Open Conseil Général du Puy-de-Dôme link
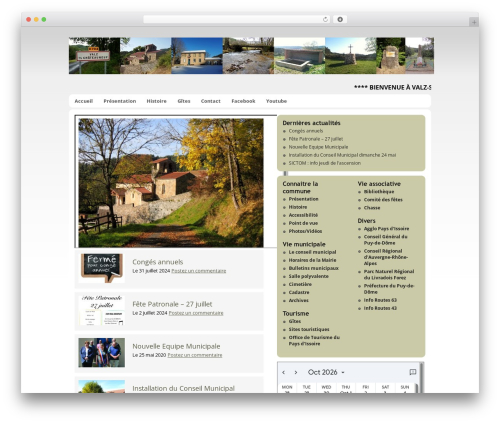This screenshot has width=500, height=423. tap(385, 240)
